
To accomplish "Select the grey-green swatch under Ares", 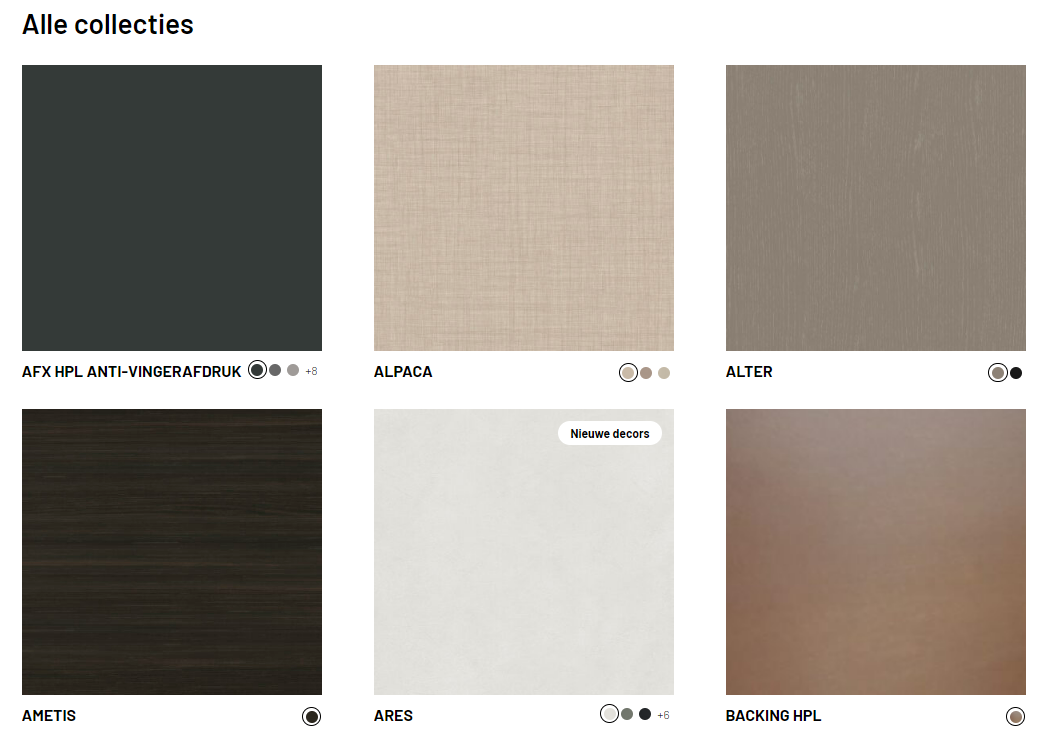I will tap(627, 714).
